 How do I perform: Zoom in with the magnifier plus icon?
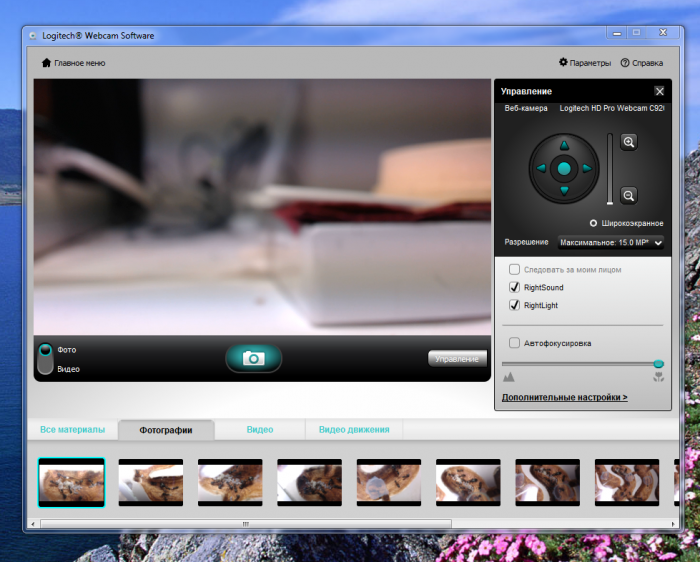point(629,143)
